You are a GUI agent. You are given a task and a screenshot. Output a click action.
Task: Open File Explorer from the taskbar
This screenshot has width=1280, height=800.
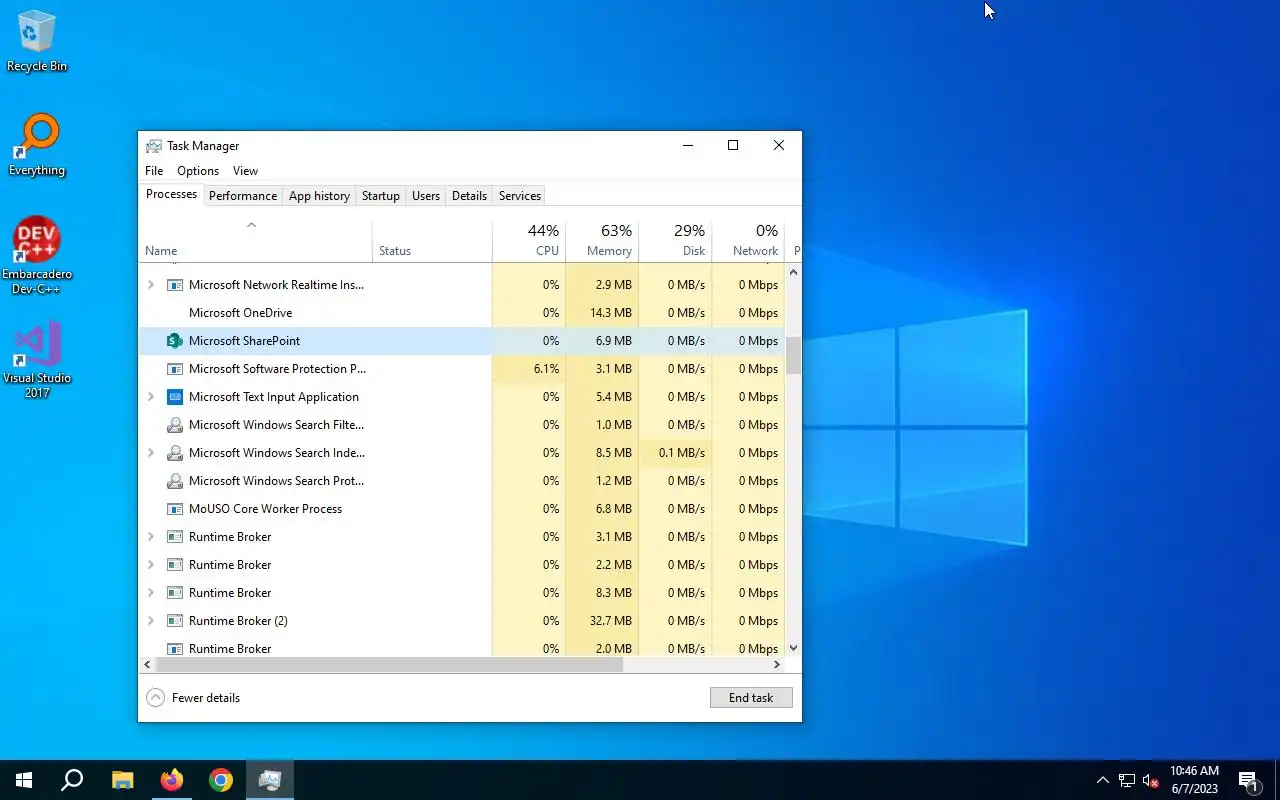coord(122,780)
